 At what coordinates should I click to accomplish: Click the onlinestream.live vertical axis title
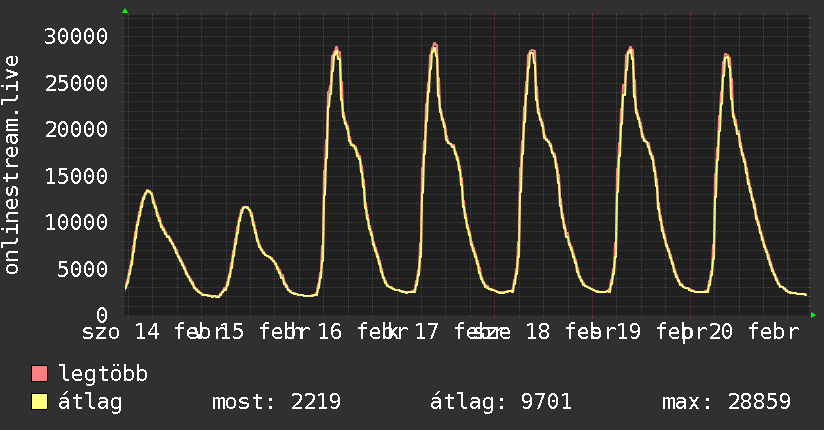13,165
